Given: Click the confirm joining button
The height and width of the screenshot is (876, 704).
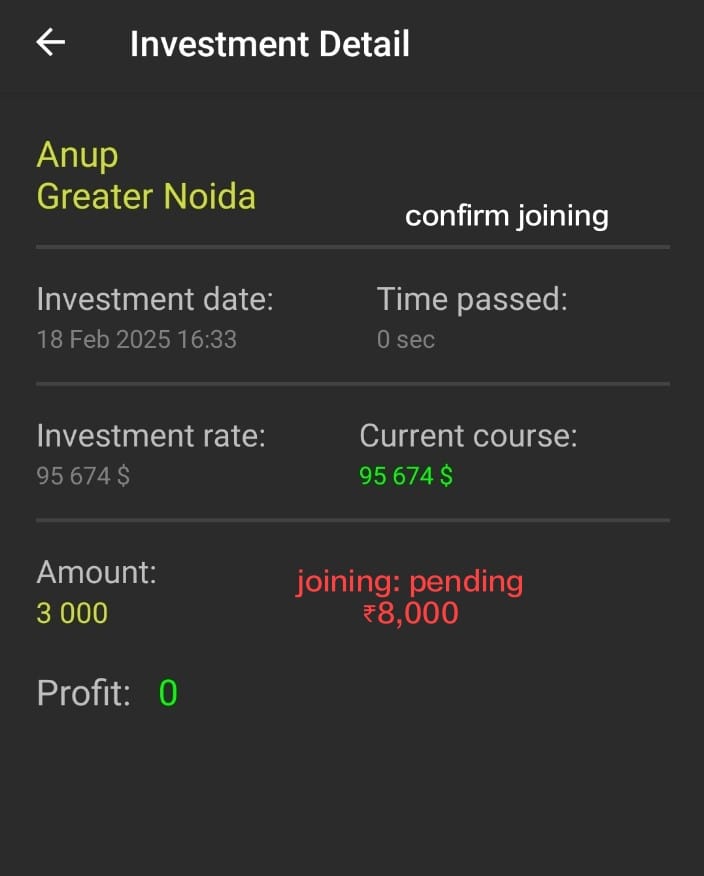Looking at the screenshot, I should click(x=507, y=216).
